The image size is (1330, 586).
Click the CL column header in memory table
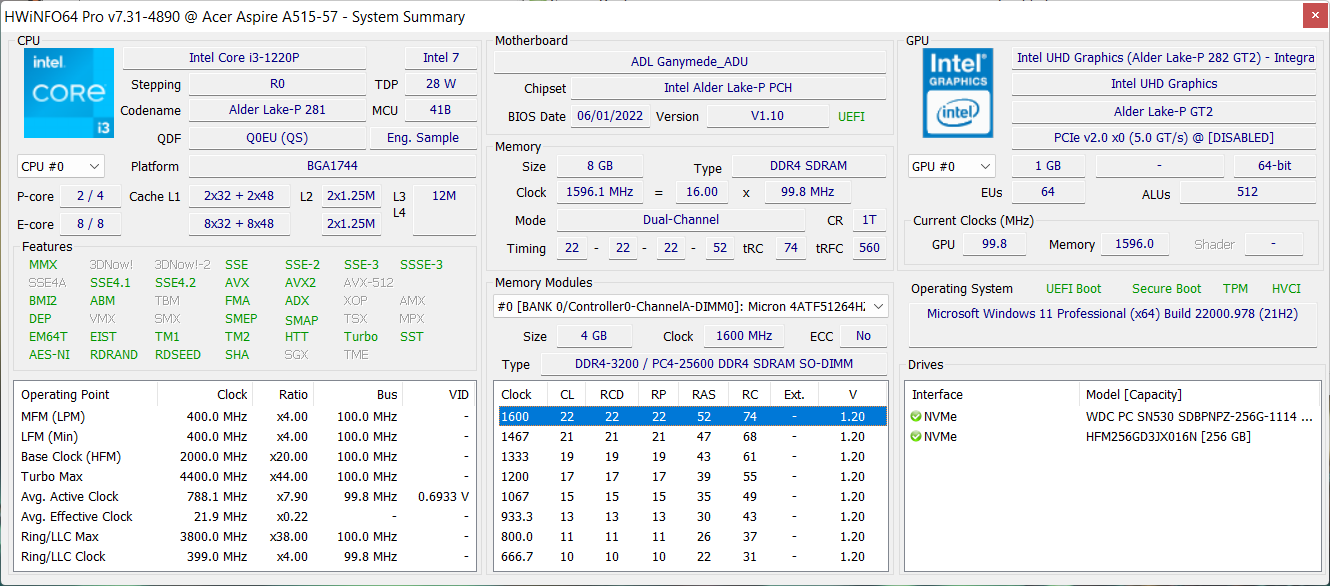click(x=567, y=395)
